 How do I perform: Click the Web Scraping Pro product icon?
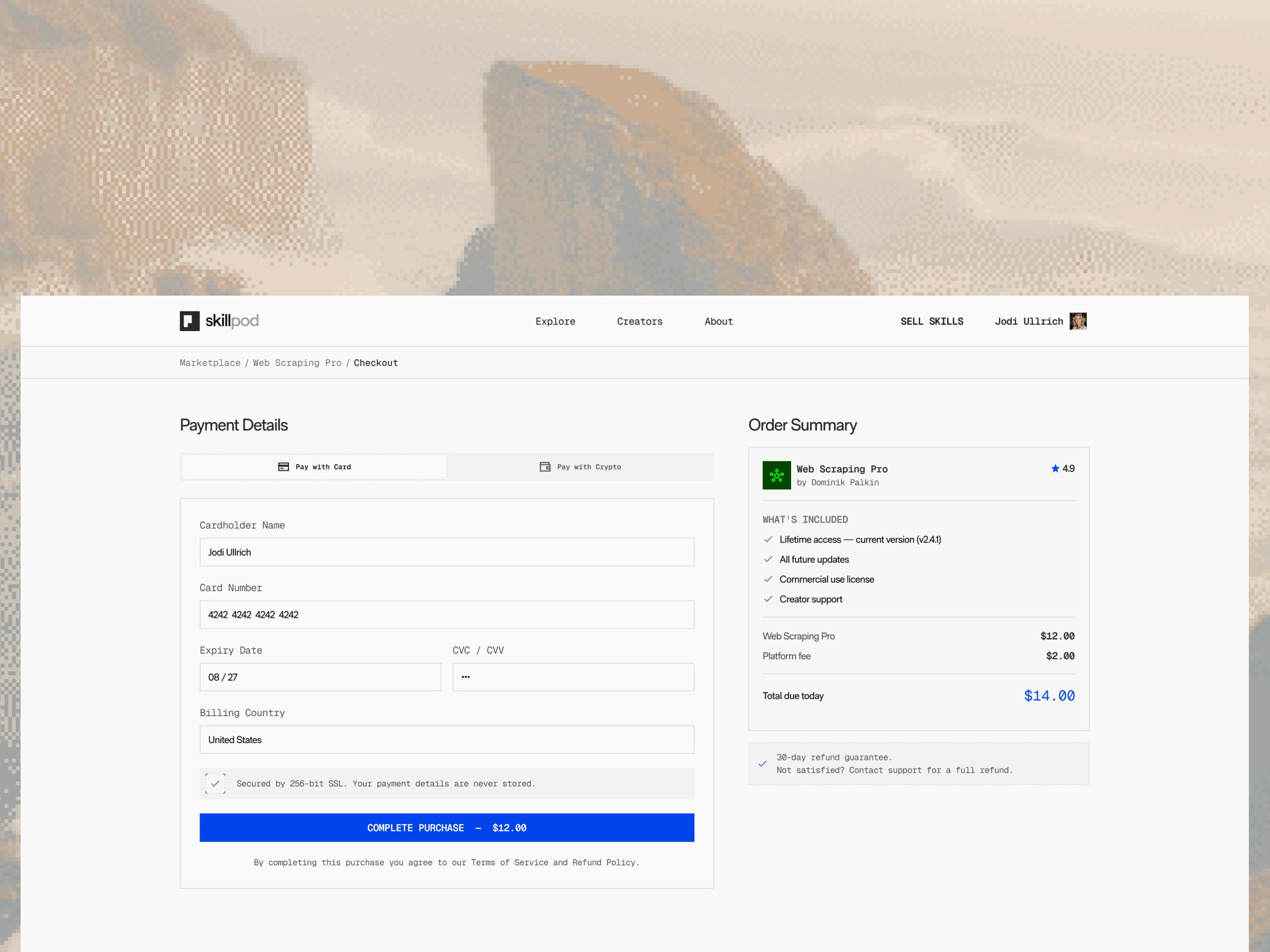coord(776,475)
